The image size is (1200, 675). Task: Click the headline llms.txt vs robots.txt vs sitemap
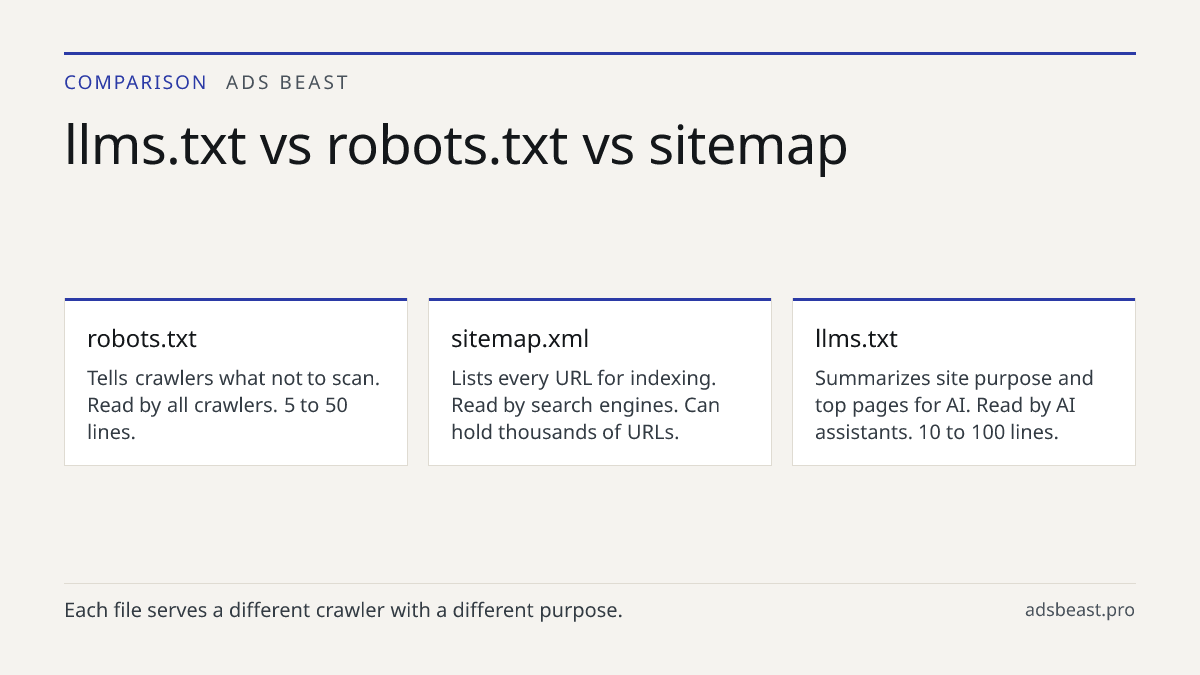point(456,145)
